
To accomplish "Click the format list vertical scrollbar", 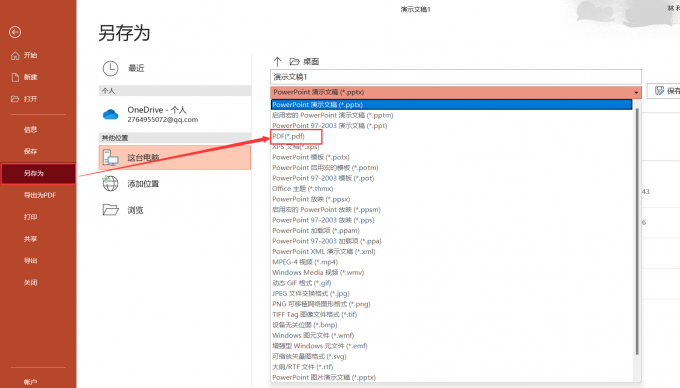I will tap(637, 232).
